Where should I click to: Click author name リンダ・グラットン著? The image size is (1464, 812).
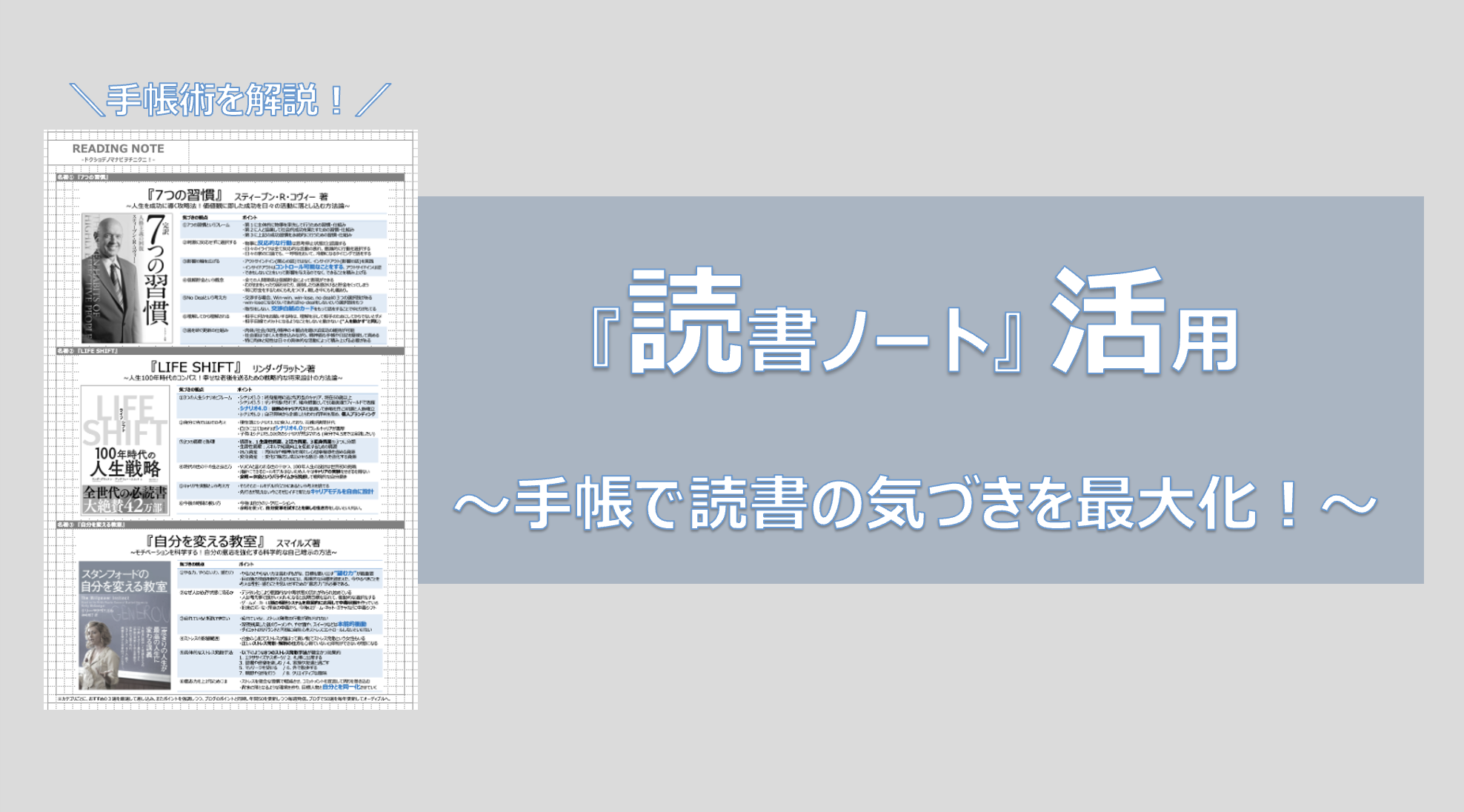284,368
